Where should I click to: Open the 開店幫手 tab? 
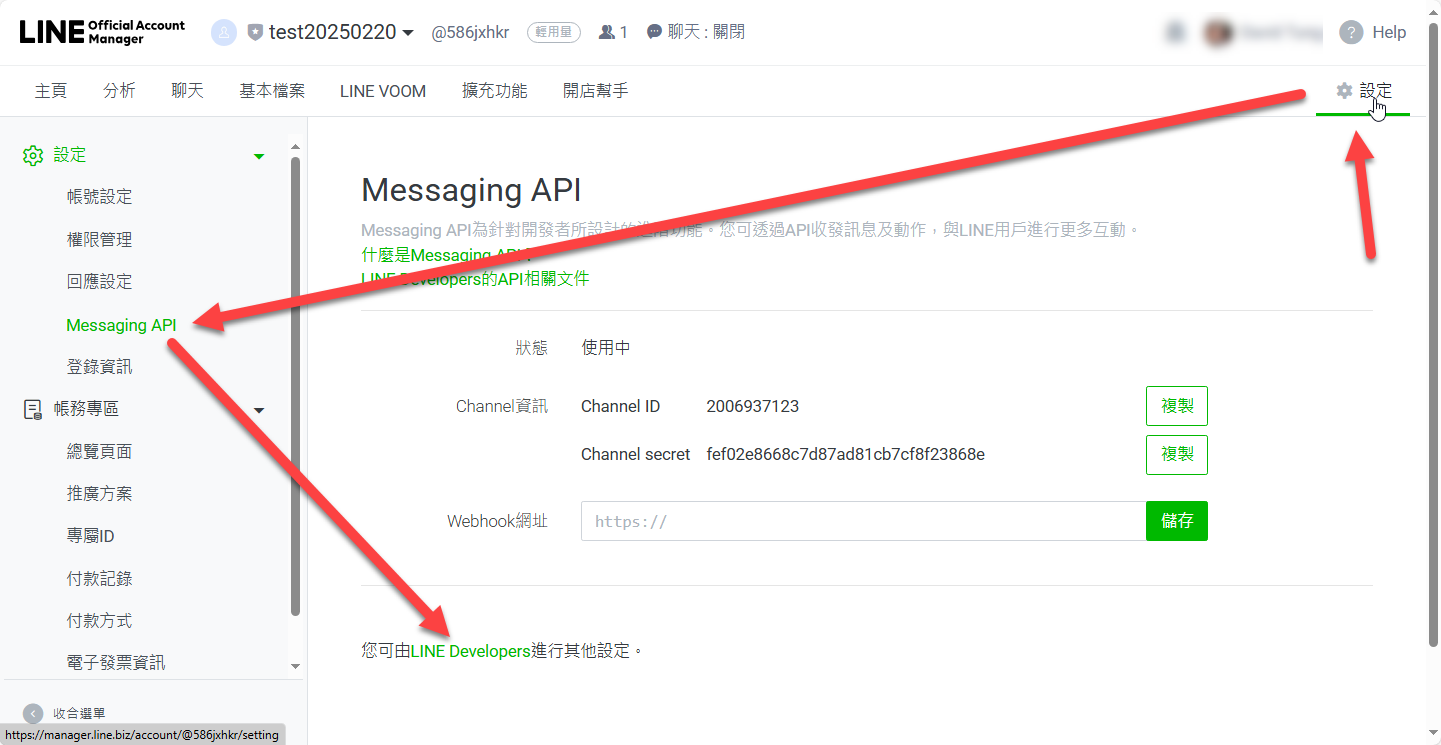tap(595, 91)
